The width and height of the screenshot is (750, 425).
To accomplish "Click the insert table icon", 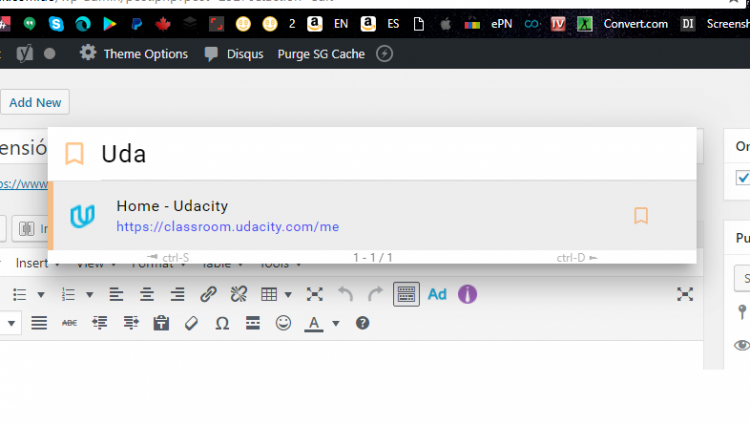I will (269, 294).
